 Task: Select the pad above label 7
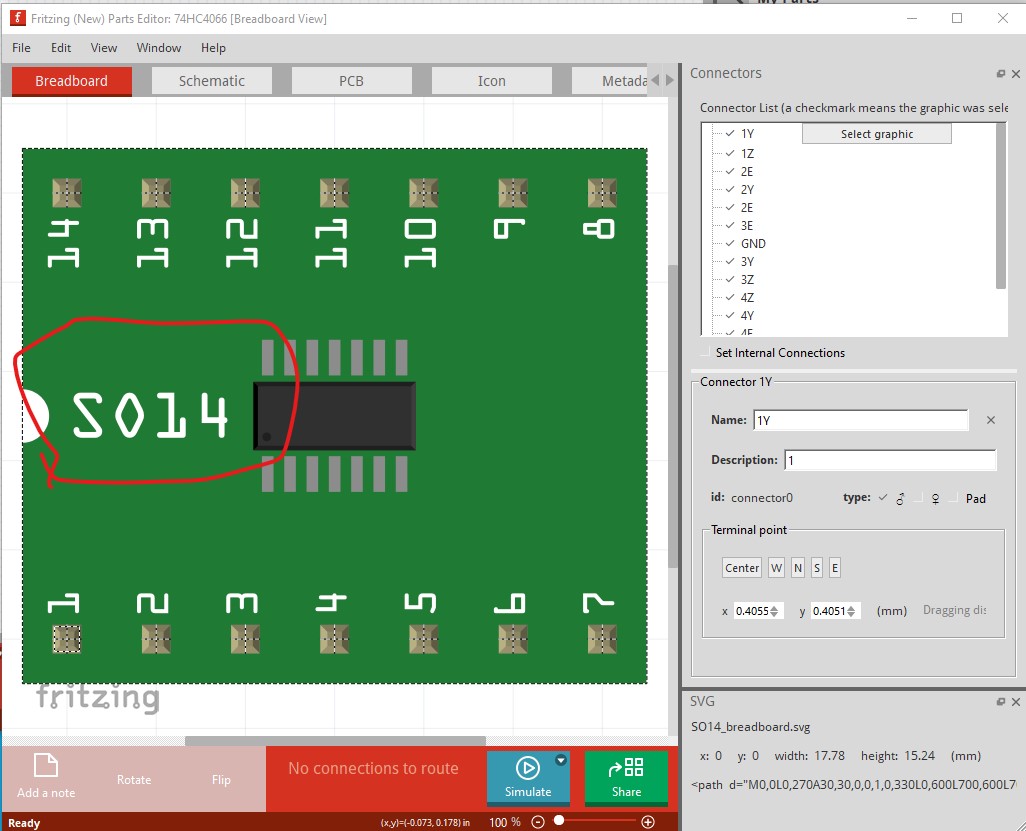[x=602, y=639]
